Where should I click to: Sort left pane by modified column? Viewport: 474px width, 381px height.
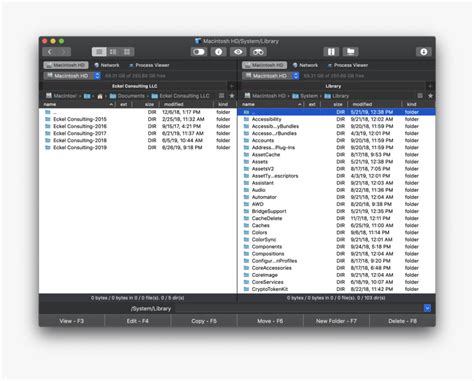coord(187,104)
